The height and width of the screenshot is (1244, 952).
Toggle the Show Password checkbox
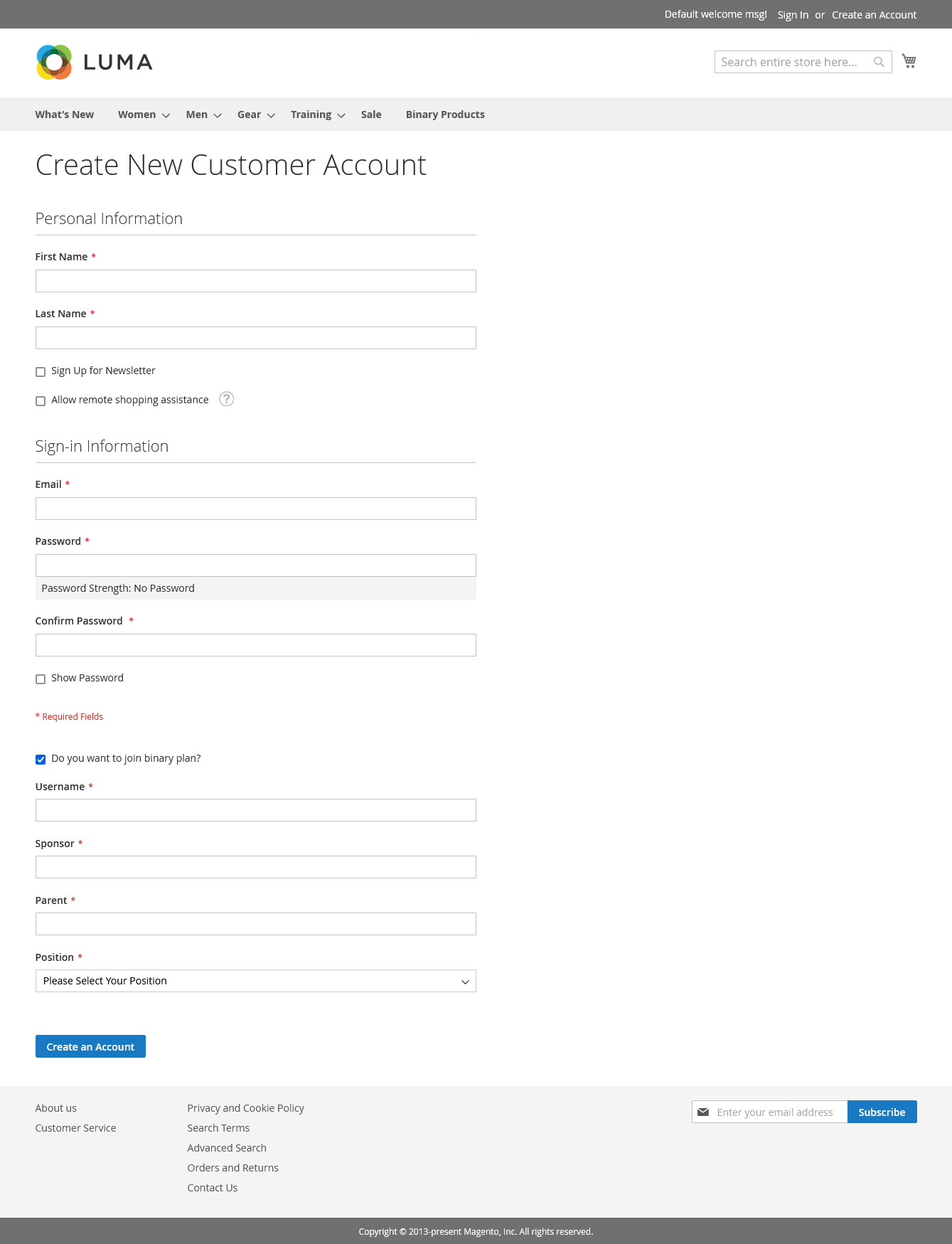click(41, 679)
